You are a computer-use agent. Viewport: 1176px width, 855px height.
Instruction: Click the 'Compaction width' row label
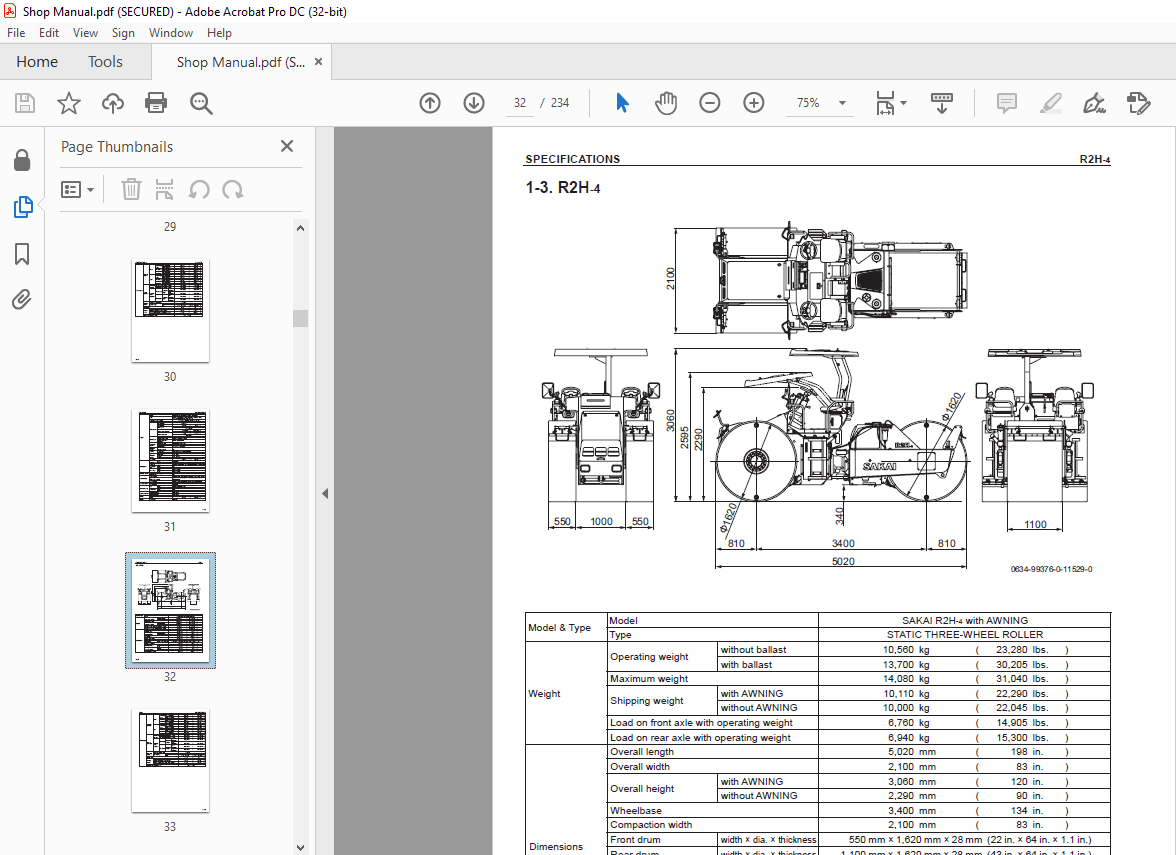coord(651,825)
